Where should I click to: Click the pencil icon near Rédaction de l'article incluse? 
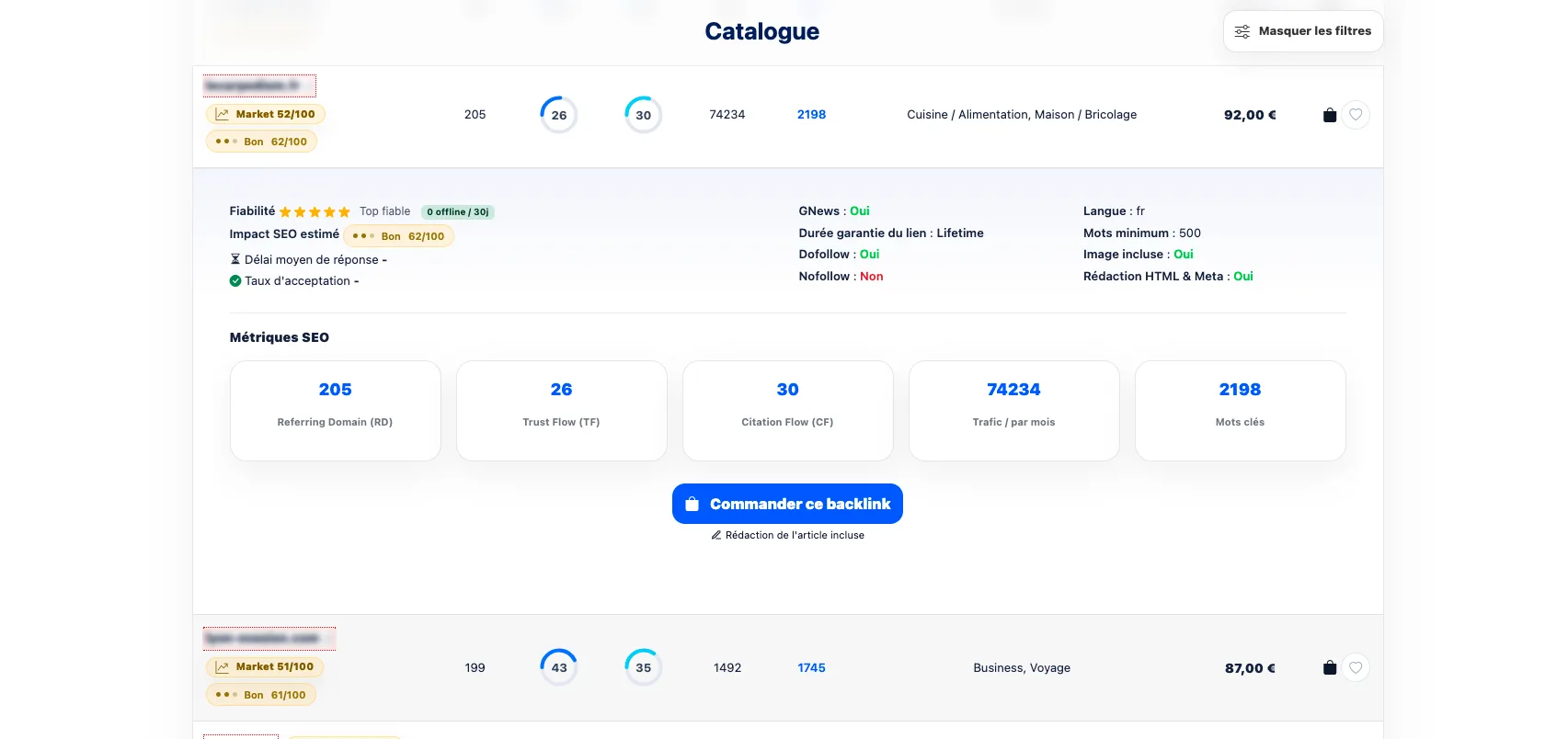[715, 535]
